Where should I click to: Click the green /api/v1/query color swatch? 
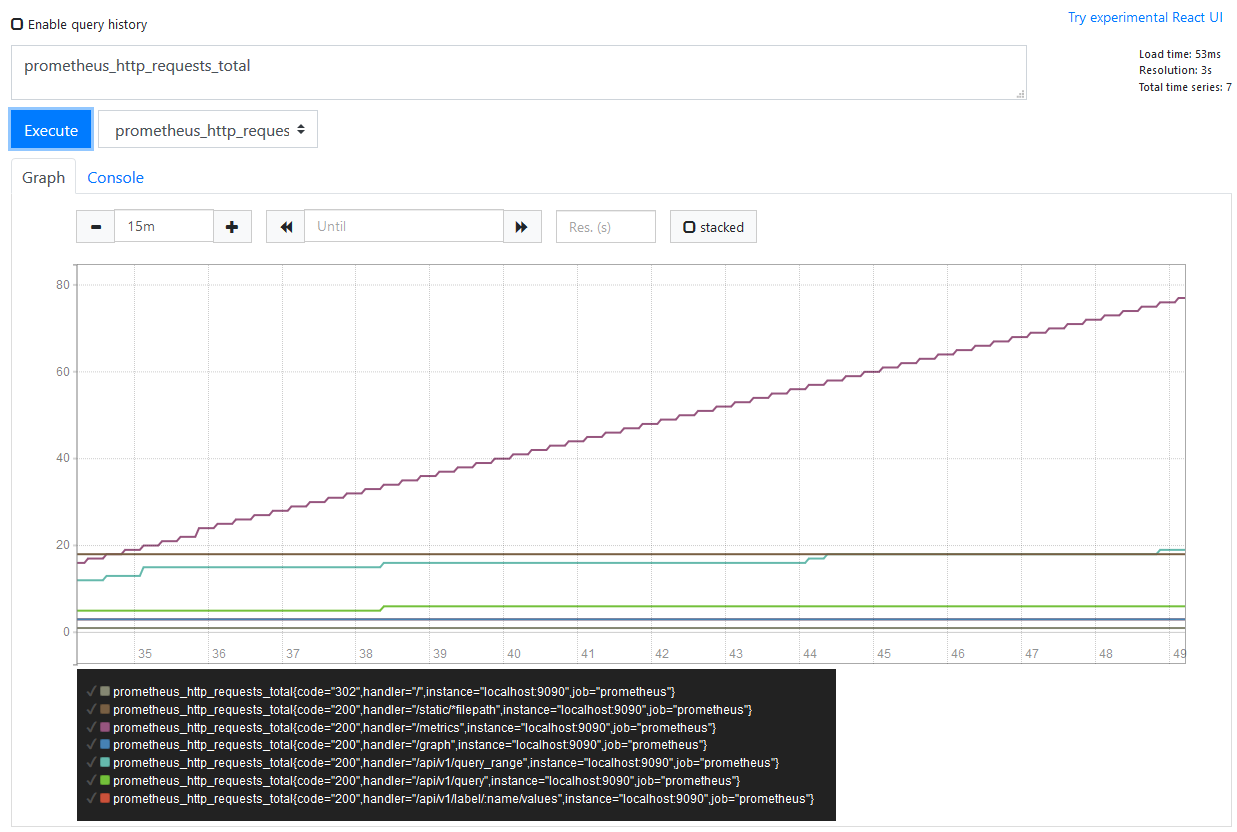point(105,780)
